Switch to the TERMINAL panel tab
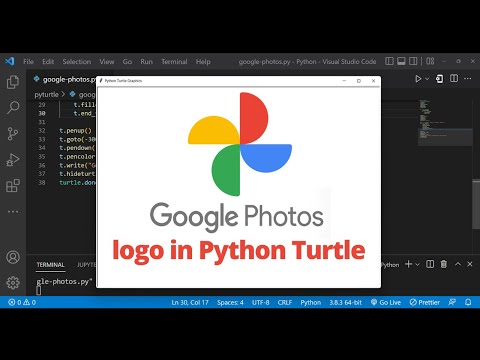This screenshot has width=480, height=360. click(50, 265)
